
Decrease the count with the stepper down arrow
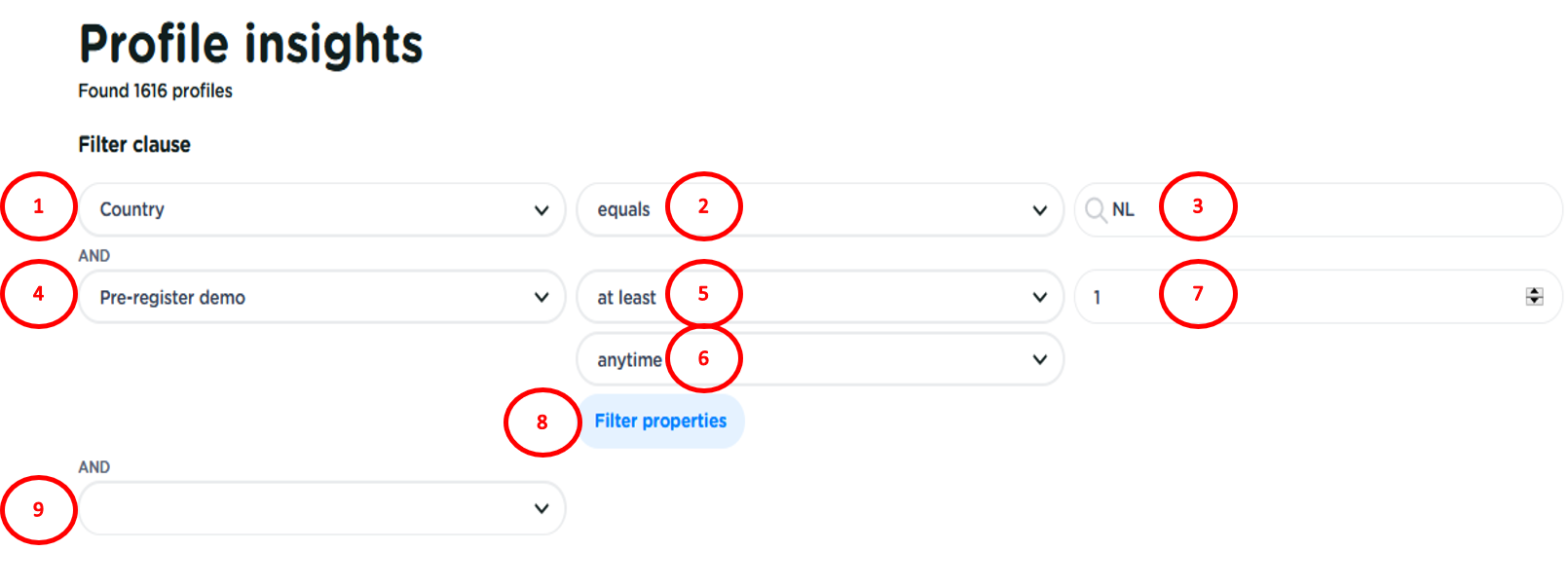click(1534, 302)
